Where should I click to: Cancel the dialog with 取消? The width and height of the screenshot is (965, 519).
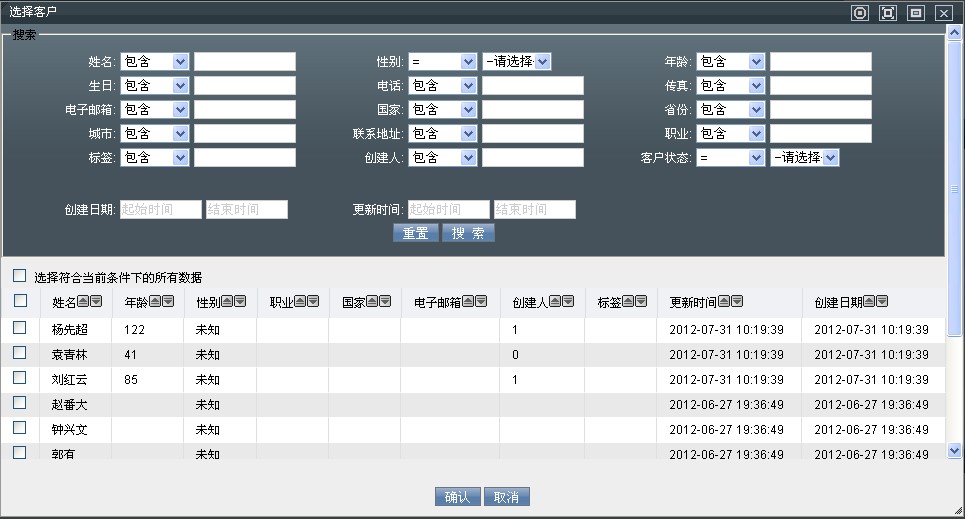click(506, 497)
